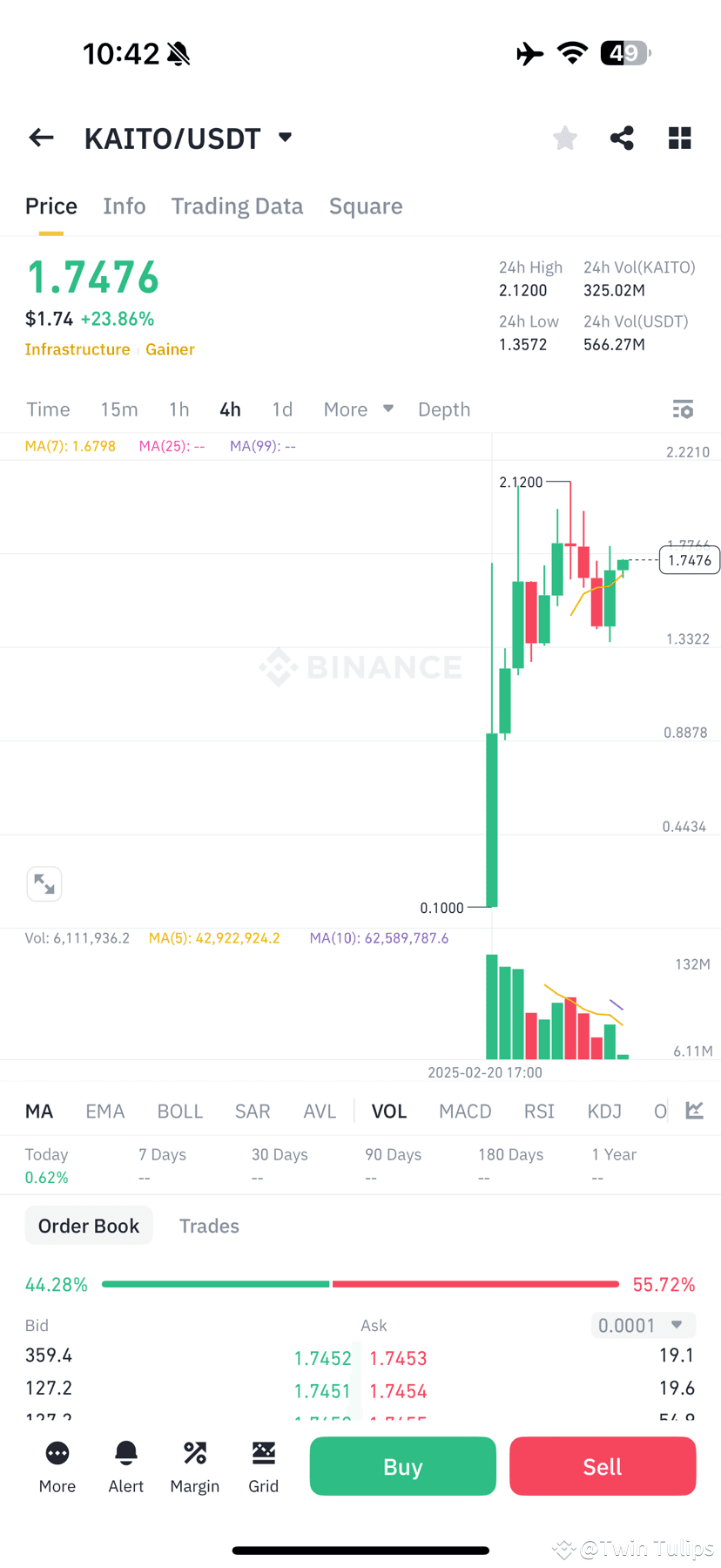
Task: Tap the green Buy button
Action: [402, 1466]
